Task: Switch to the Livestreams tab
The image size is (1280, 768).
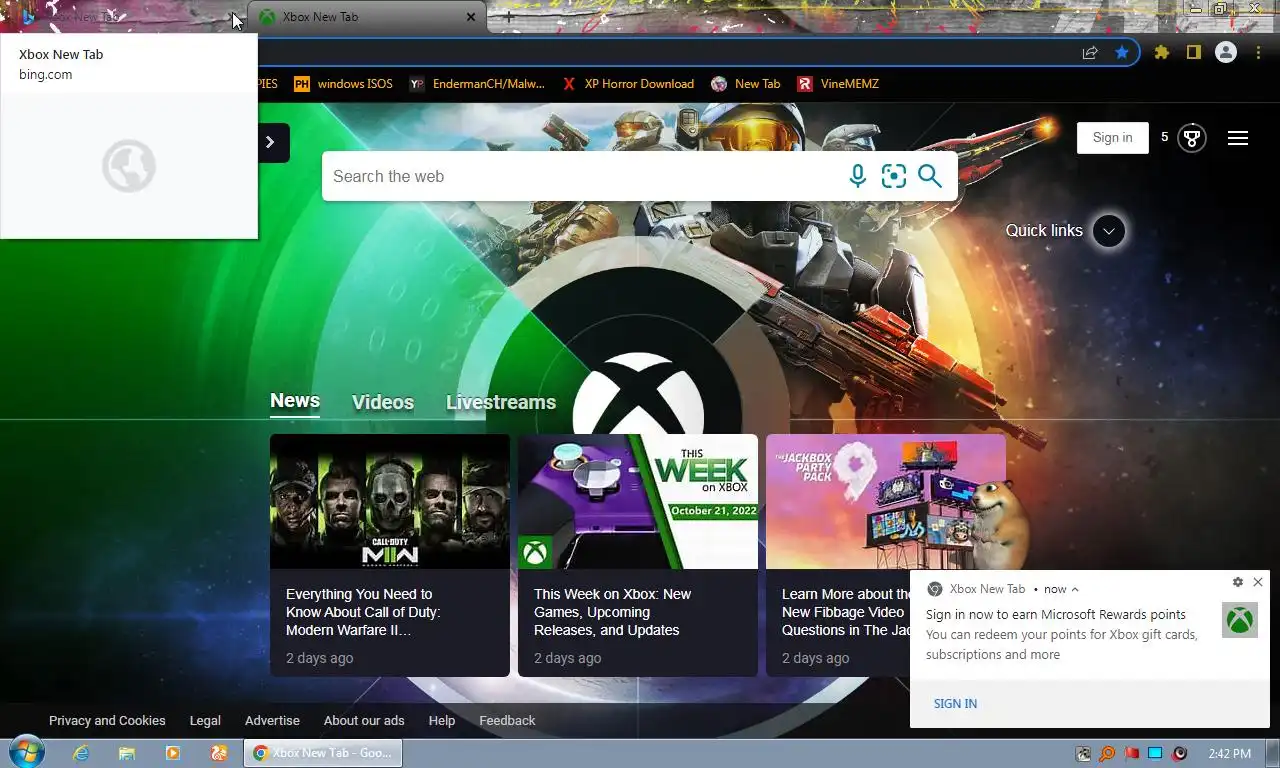Action: click(501, 402)
